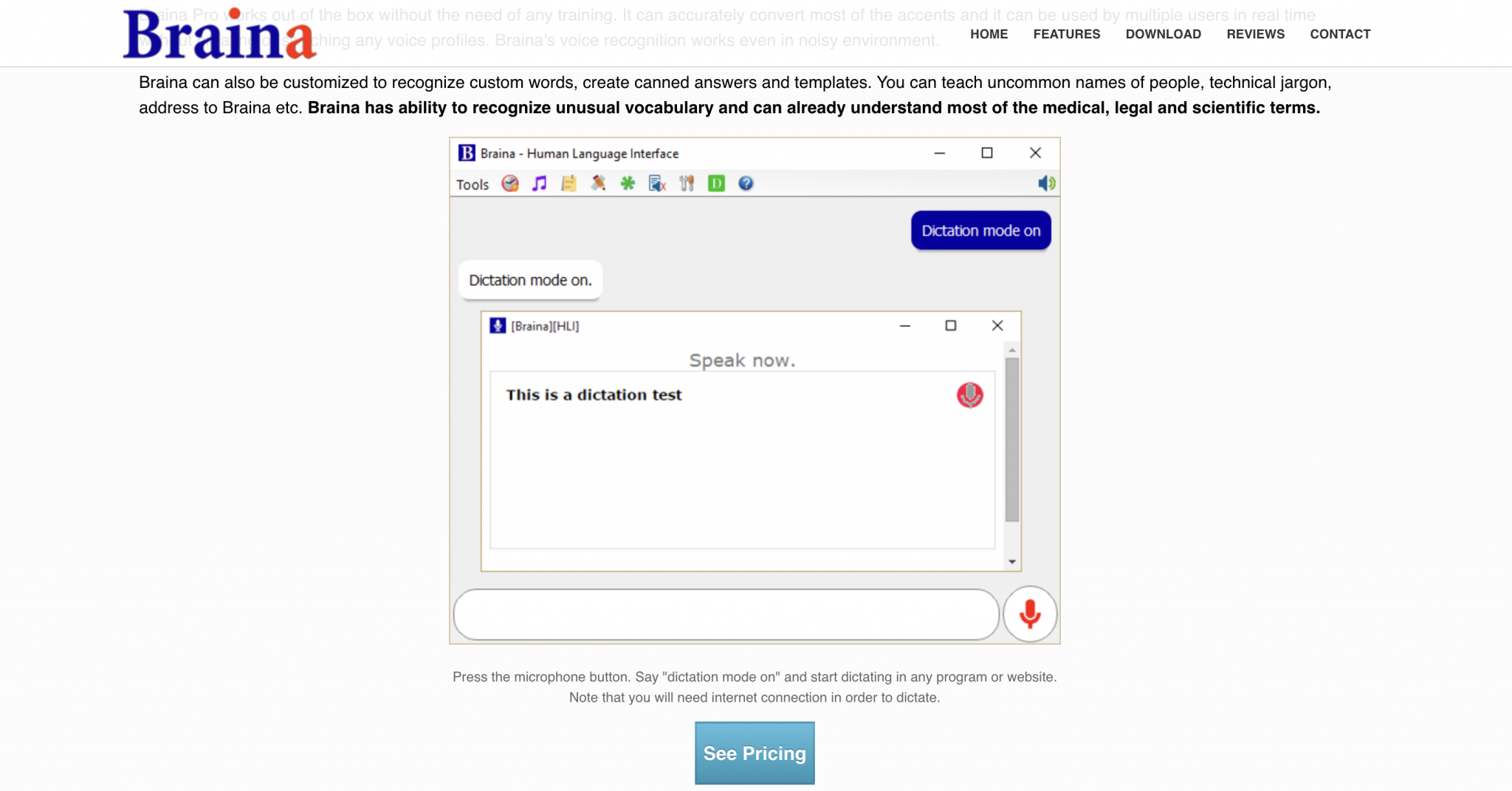Minimize the [Braina][HLI] window
This screenshot has width=1512, height=791.
[x=904, y=326]
